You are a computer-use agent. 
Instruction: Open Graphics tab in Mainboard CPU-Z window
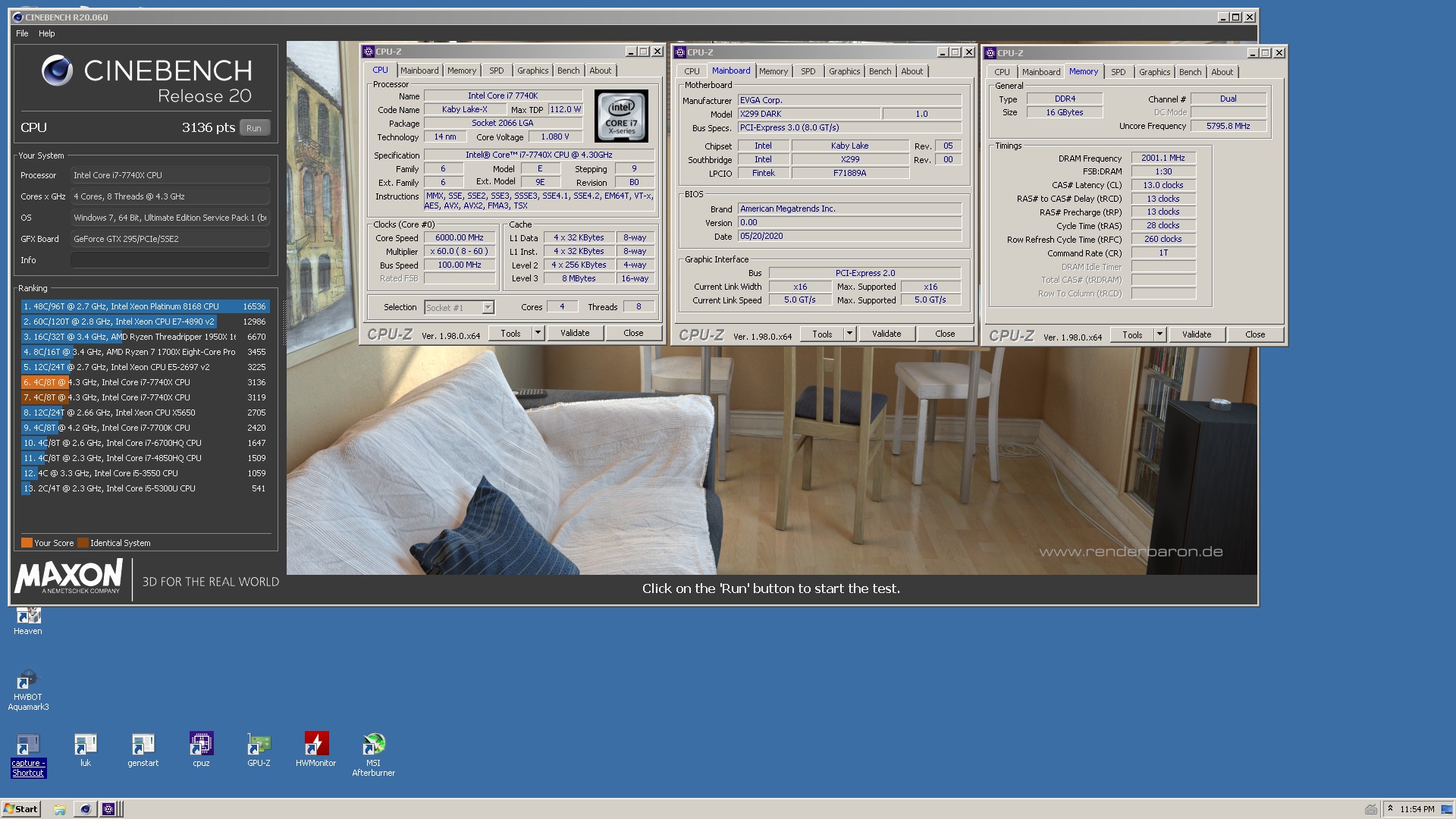pyautogui.click(x=844, y=71)
